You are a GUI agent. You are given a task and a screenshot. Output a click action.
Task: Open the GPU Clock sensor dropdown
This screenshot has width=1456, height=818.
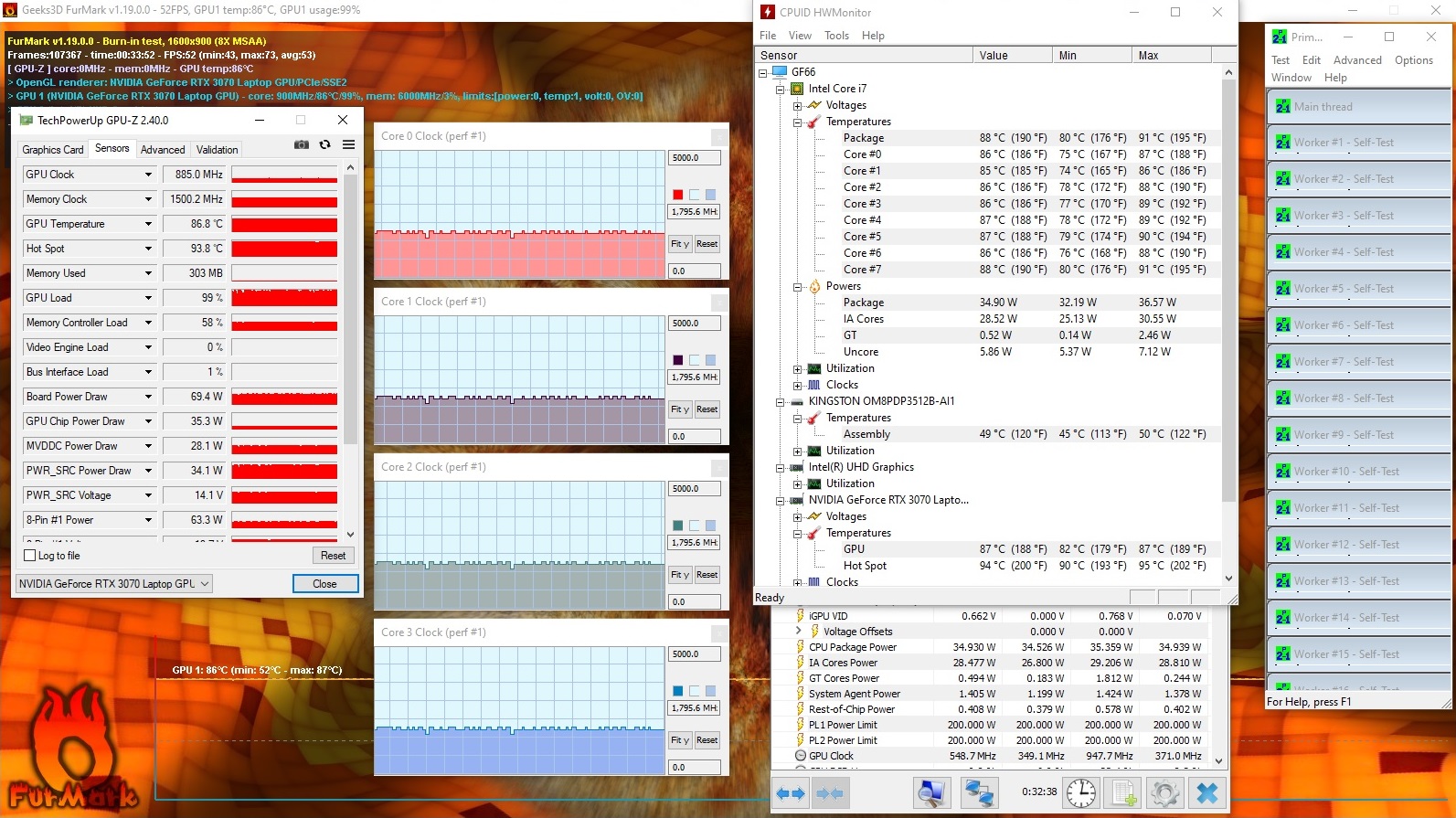tap(148, 175)
